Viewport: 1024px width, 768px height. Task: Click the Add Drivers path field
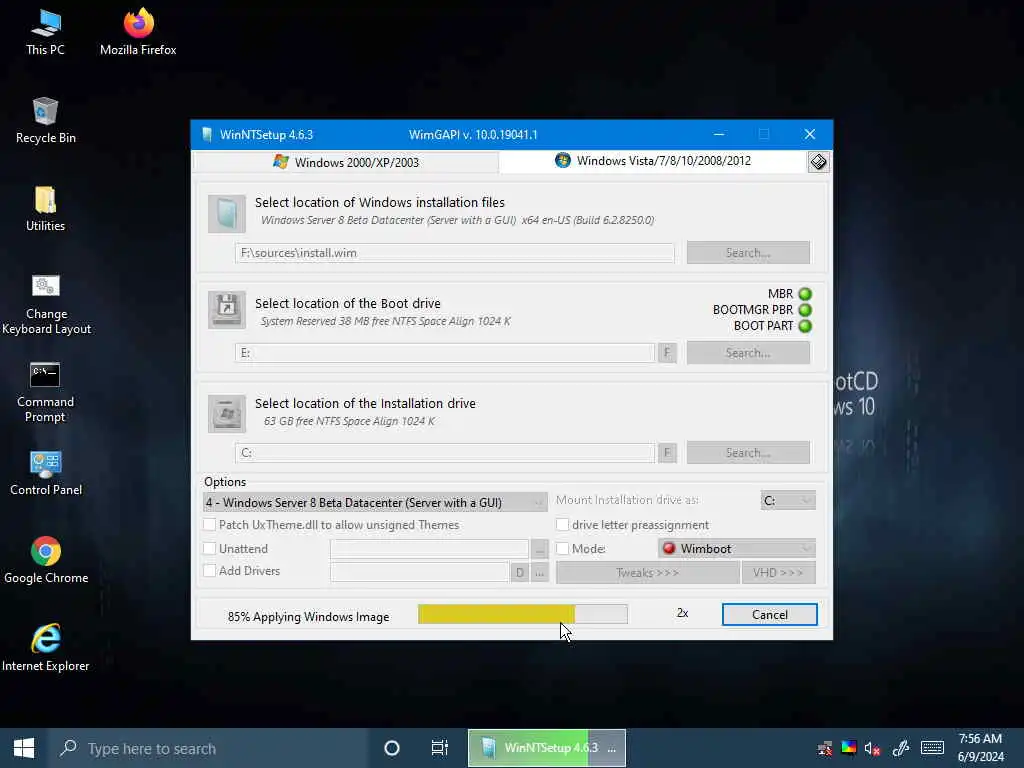click(420, 573)
